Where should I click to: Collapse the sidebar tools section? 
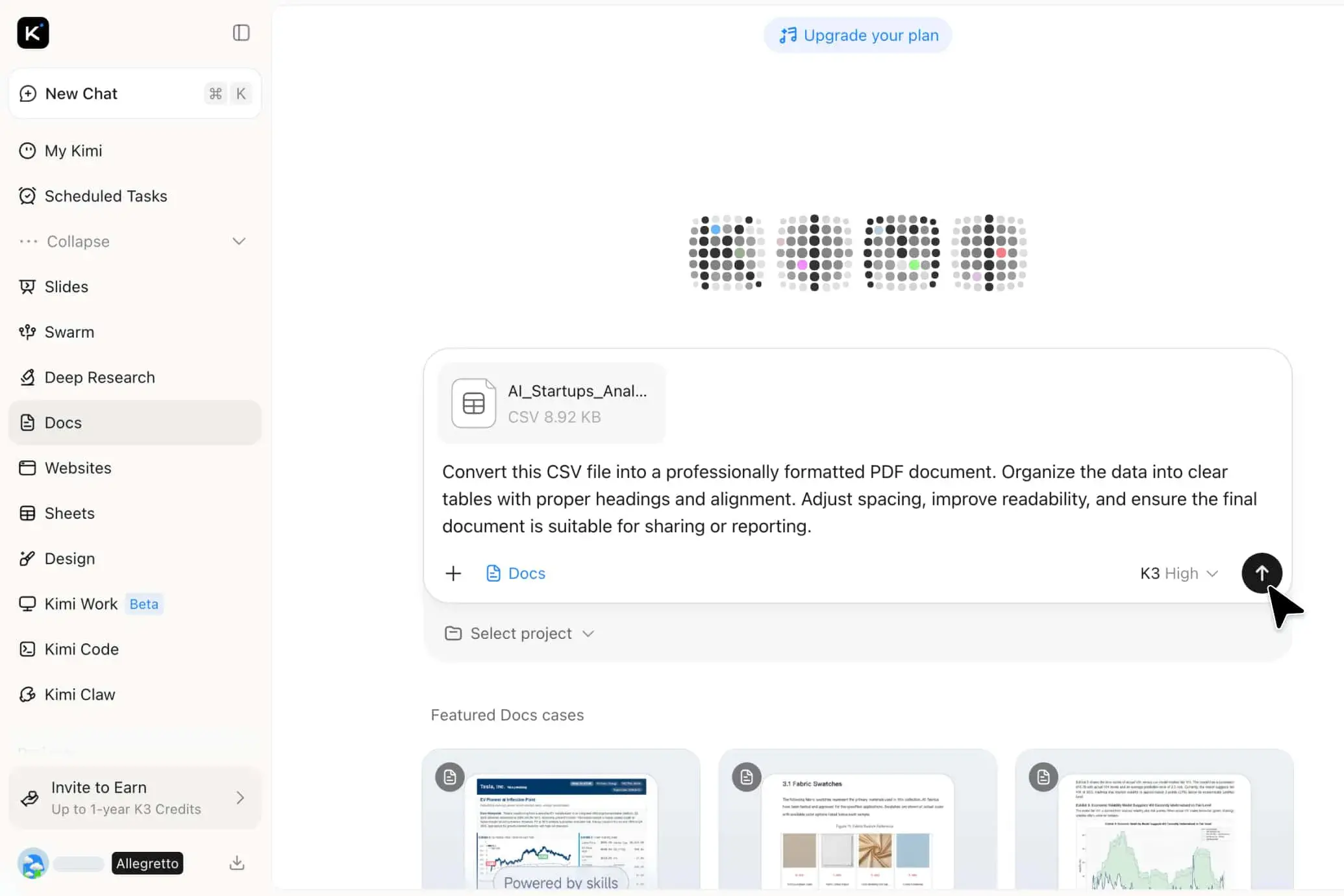point(135,241)
